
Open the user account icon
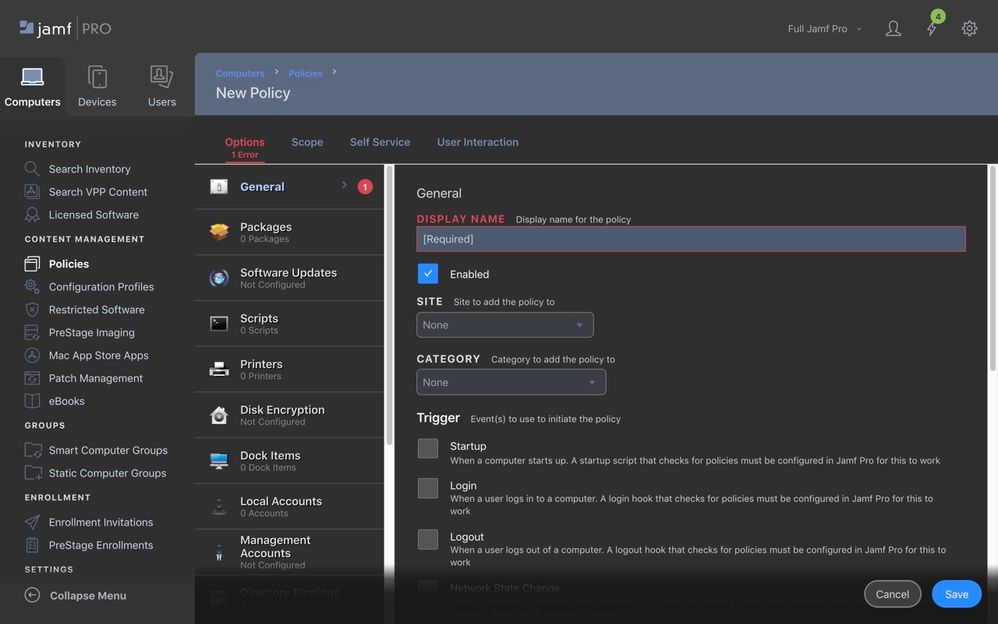click(893, 29)
